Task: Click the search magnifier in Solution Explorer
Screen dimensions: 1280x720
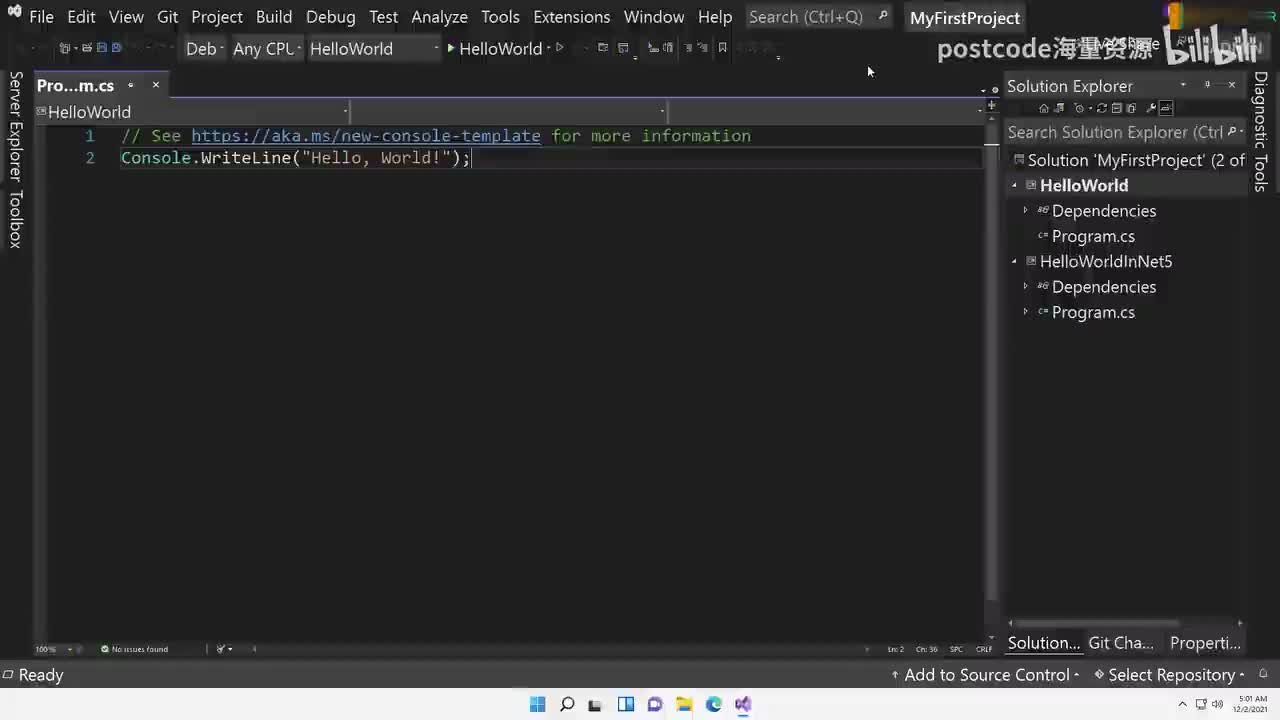Action: (1232, 131)
